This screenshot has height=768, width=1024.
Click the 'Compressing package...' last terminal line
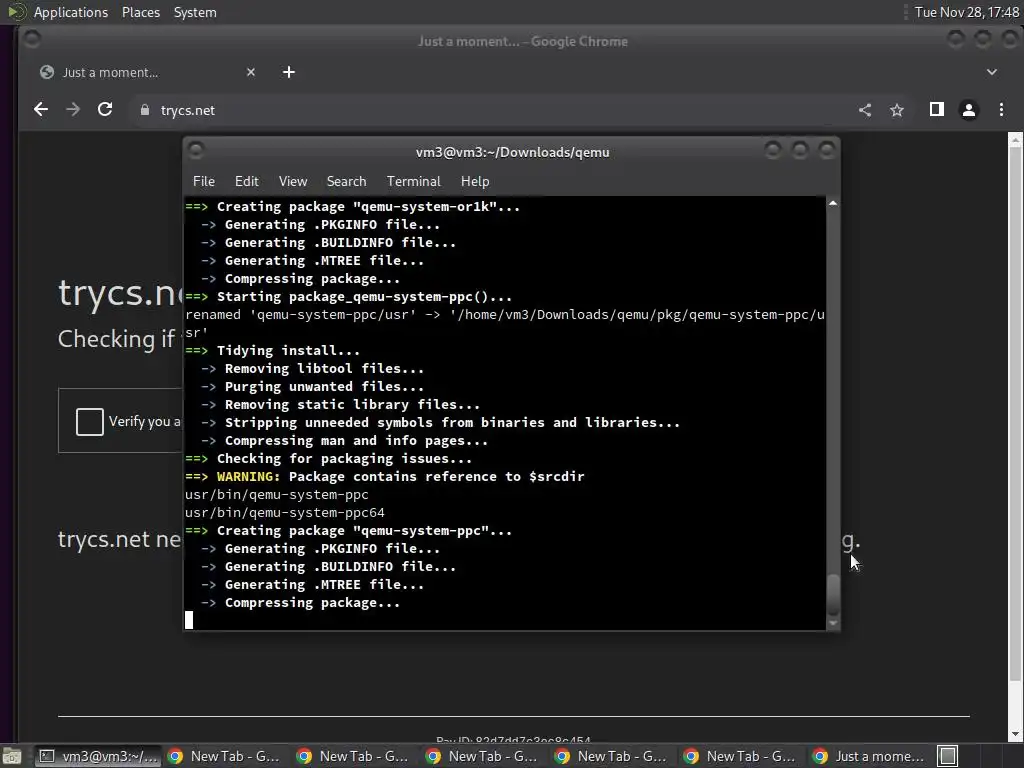click(x=312, y=603)
